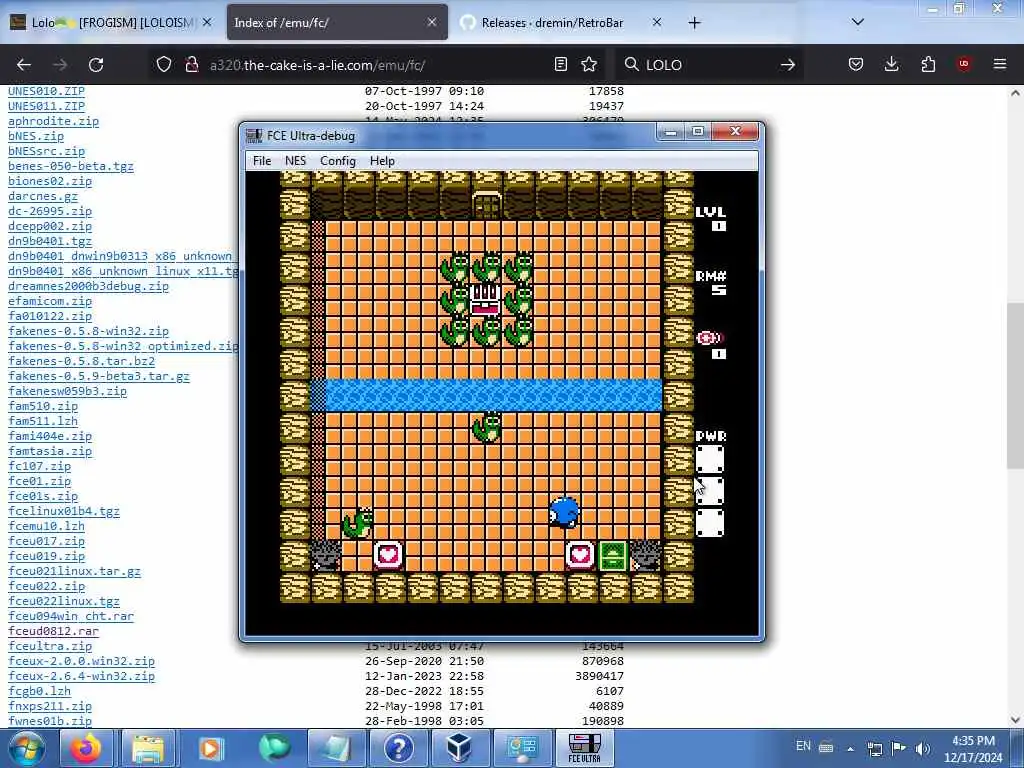Open fceux-2.6.4-win32.zip link

click(82, 677)
